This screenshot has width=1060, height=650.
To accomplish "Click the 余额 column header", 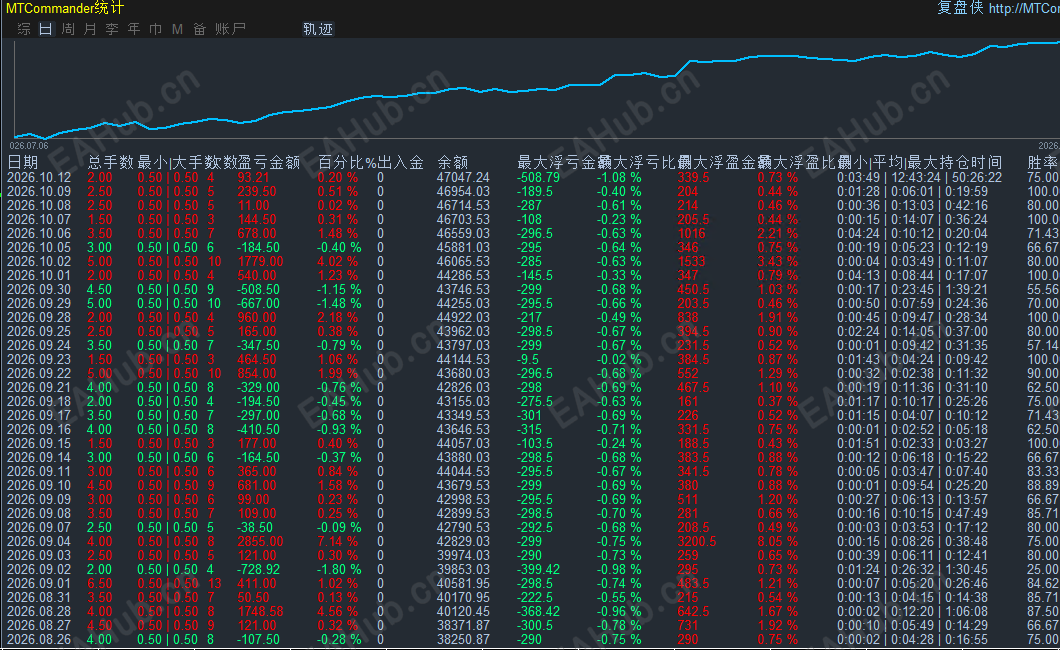I will coord(452,162).
